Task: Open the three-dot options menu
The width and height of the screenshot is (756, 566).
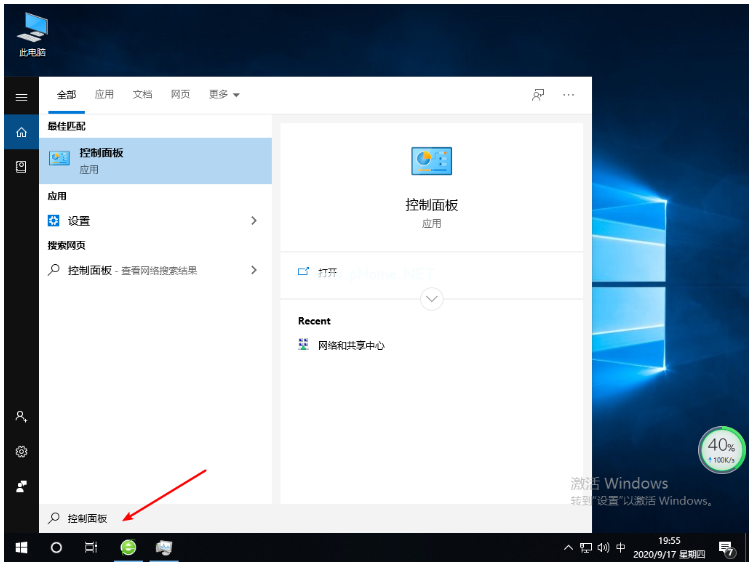Action: pos(569,95)
